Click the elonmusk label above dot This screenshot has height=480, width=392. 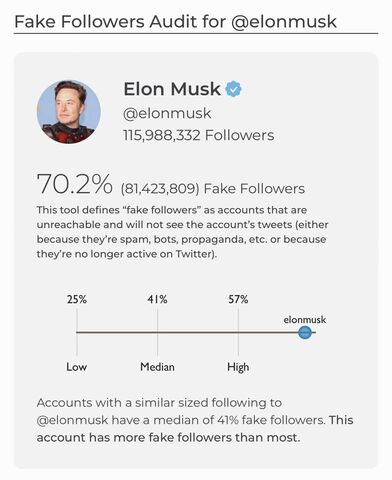click(x=305, y=320)
